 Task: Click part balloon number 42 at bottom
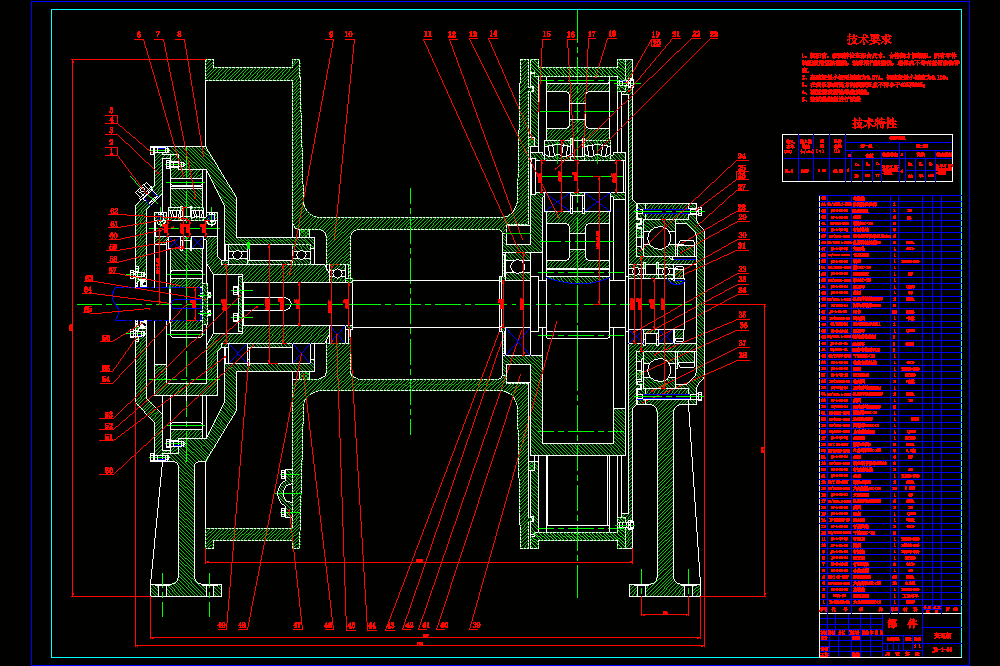409,626
